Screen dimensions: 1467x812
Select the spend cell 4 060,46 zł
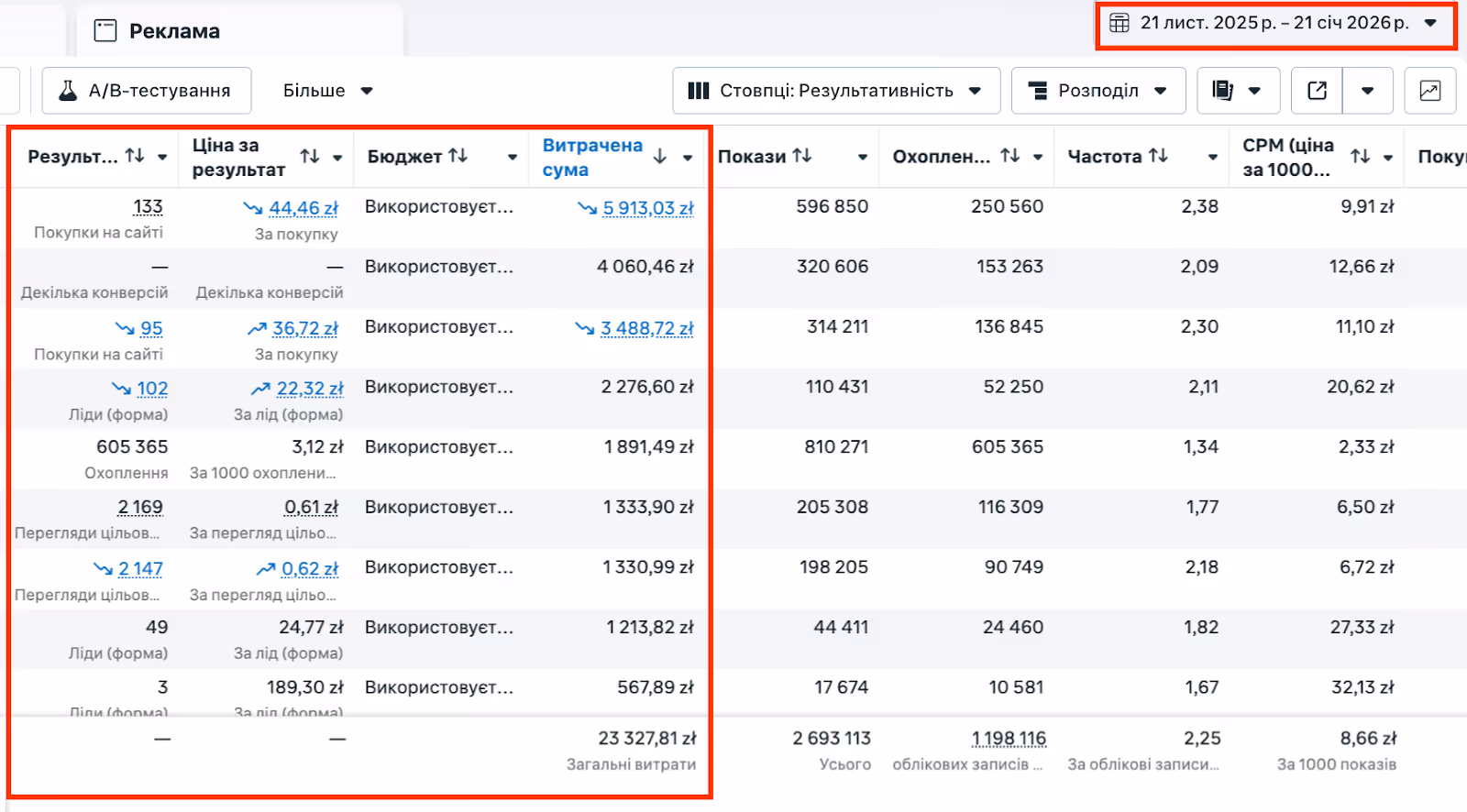click(645, 267)
